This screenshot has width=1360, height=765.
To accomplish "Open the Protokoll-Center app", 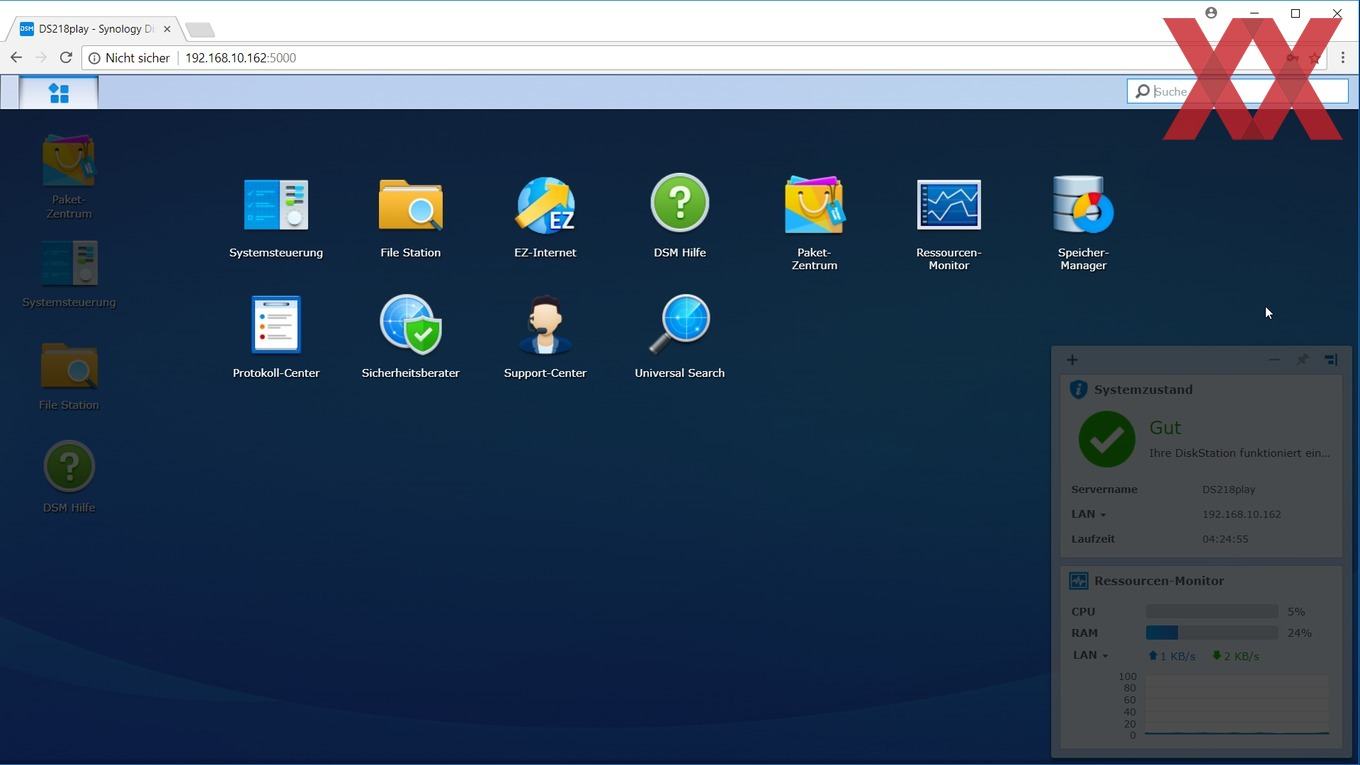I will [x=276, y=337].
